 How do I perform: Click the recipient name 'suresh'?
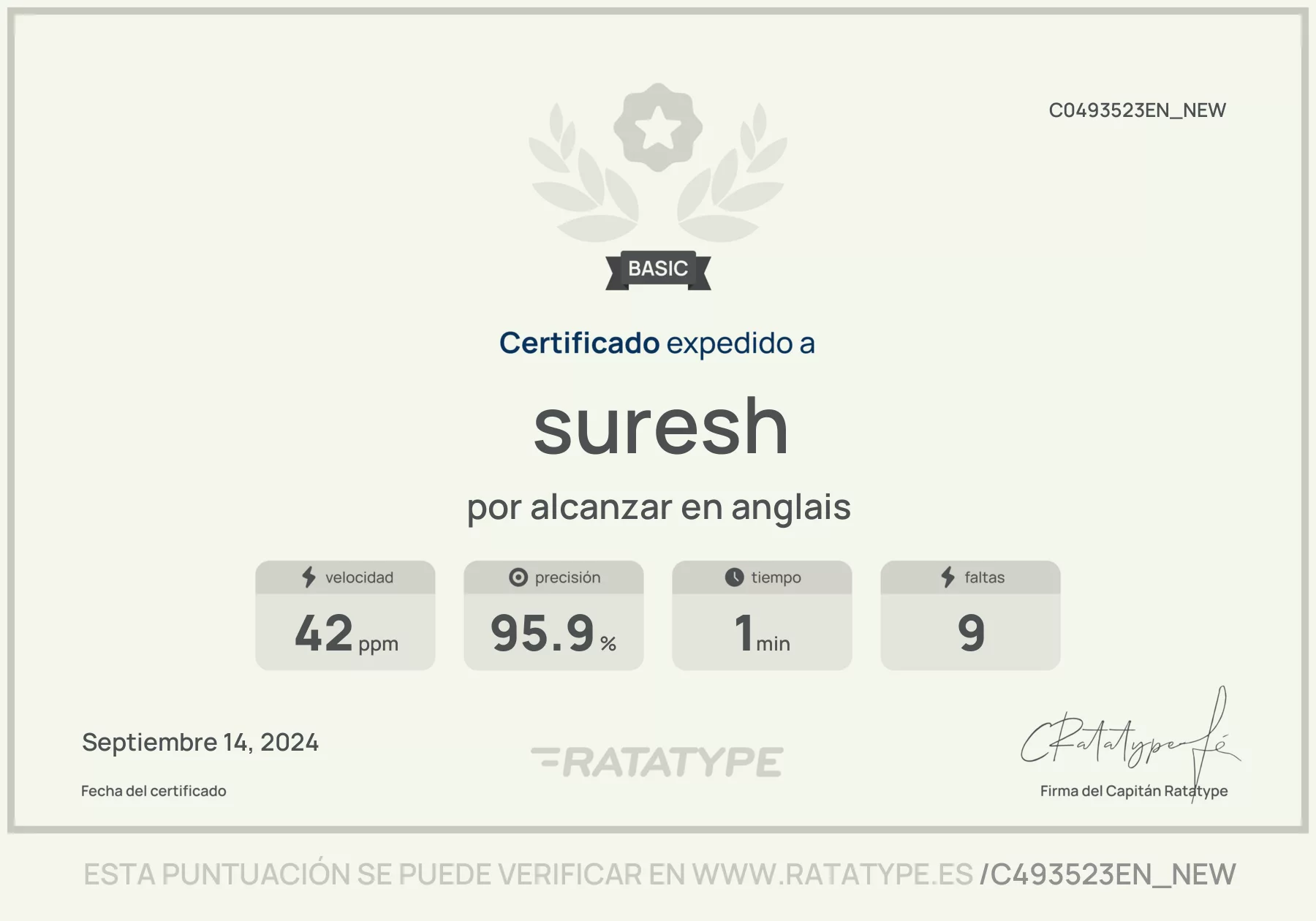coord(661,426)
